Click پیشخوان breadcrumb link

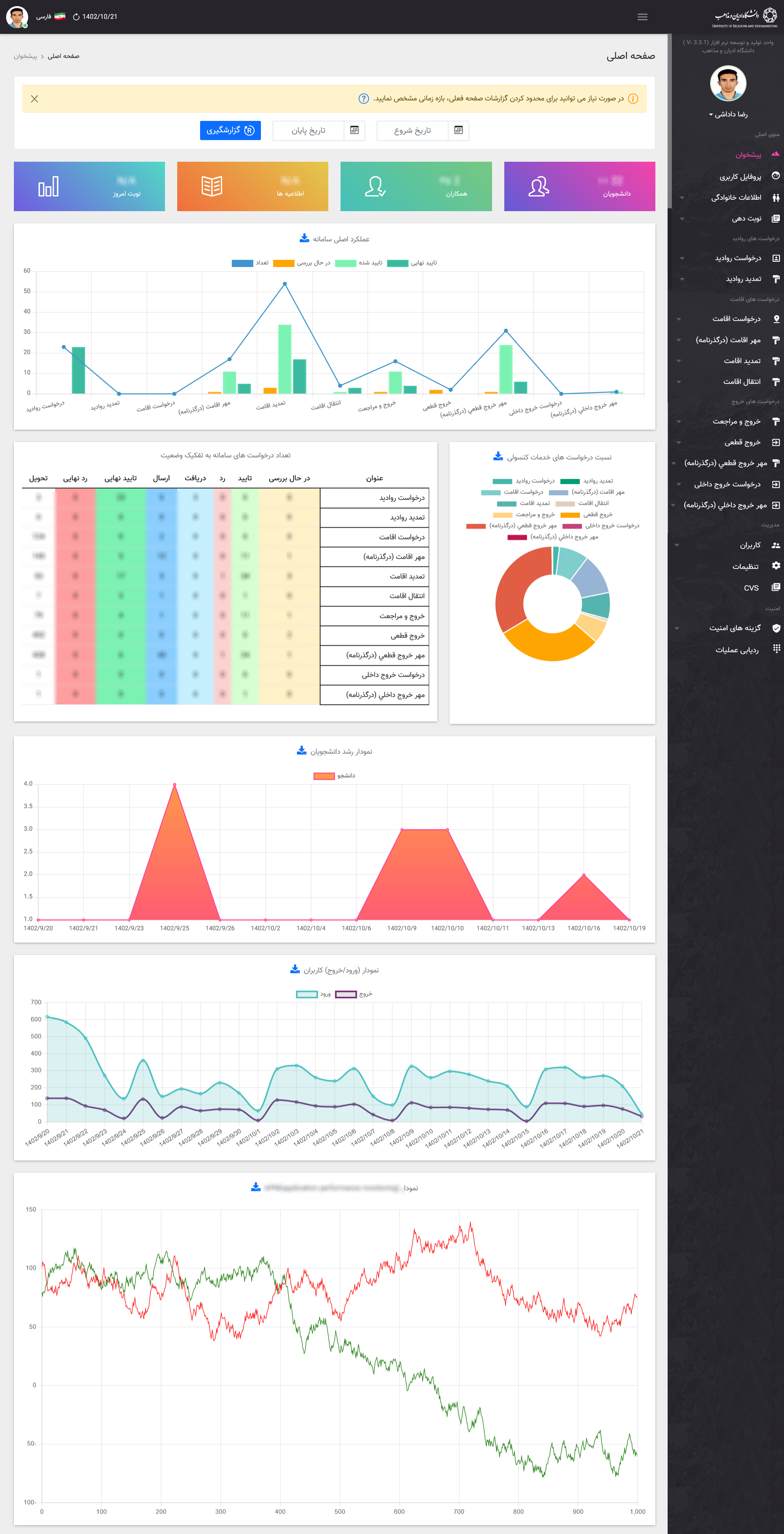(26, 56)
